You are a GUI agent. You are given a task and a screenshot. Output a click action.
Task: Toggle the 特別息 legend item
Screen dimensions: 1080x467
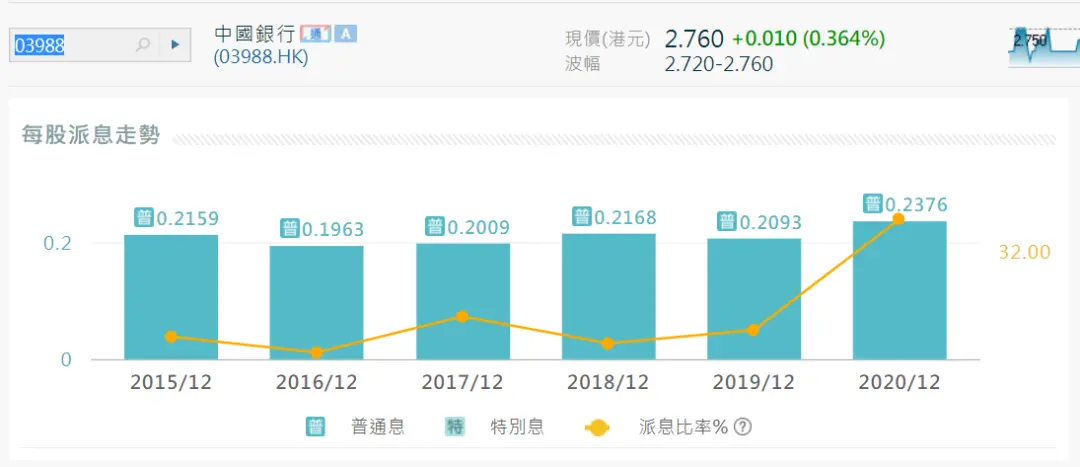tap(495, 427)
